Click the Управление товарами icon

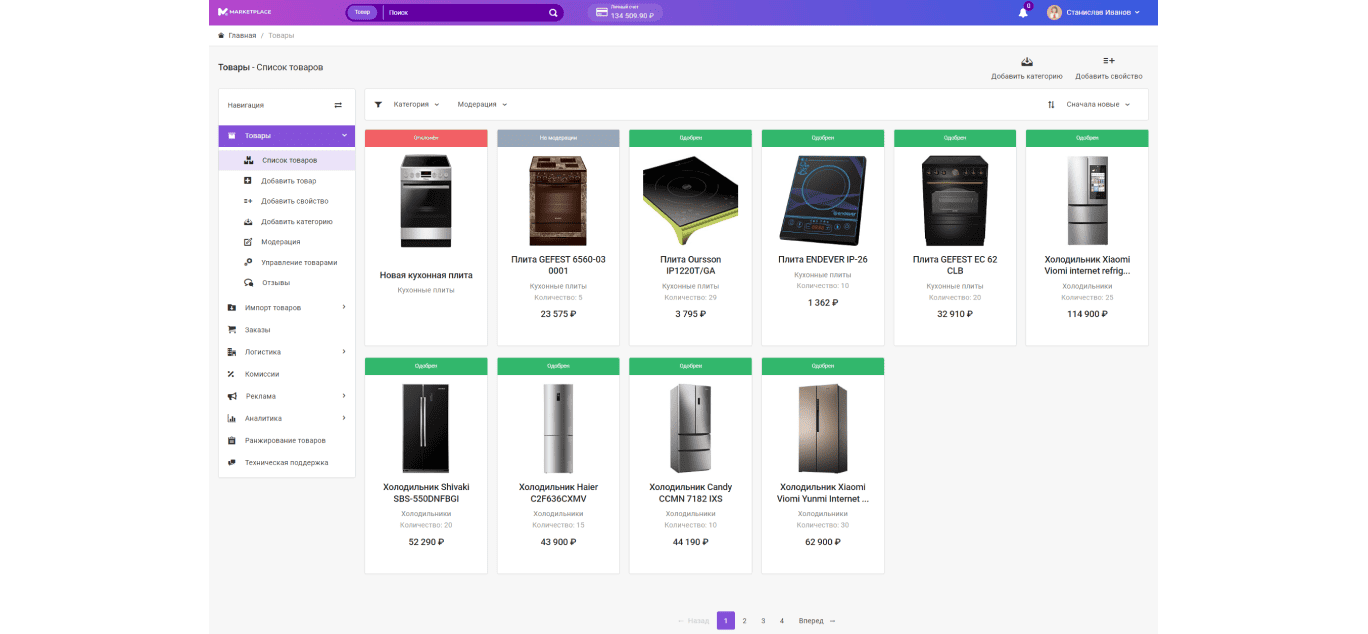point(248,262)
